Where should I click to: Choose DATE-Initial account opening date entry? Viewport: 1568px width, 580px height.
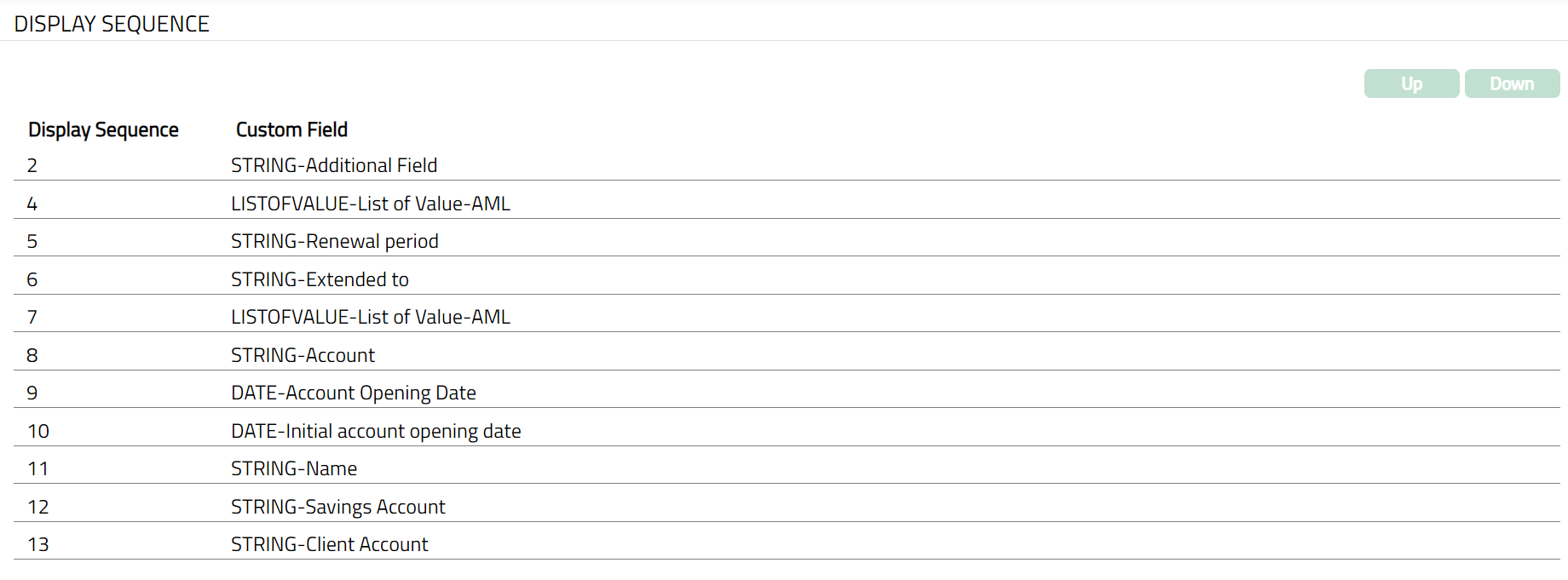[376, 431]
